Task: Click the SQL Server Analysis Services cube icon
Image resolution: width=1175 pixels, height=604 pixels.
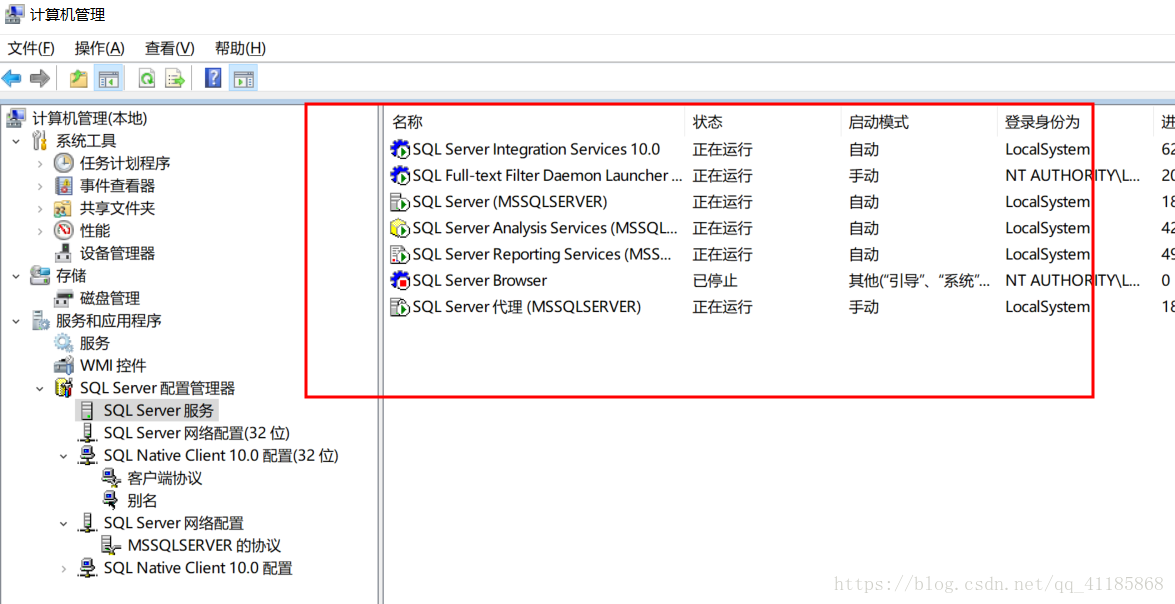Action: coord(400,228)
